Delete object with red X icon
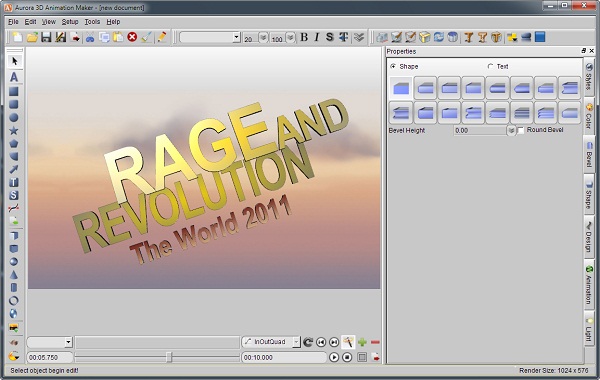This screenshot has height=380, width=600. [132, 37]
